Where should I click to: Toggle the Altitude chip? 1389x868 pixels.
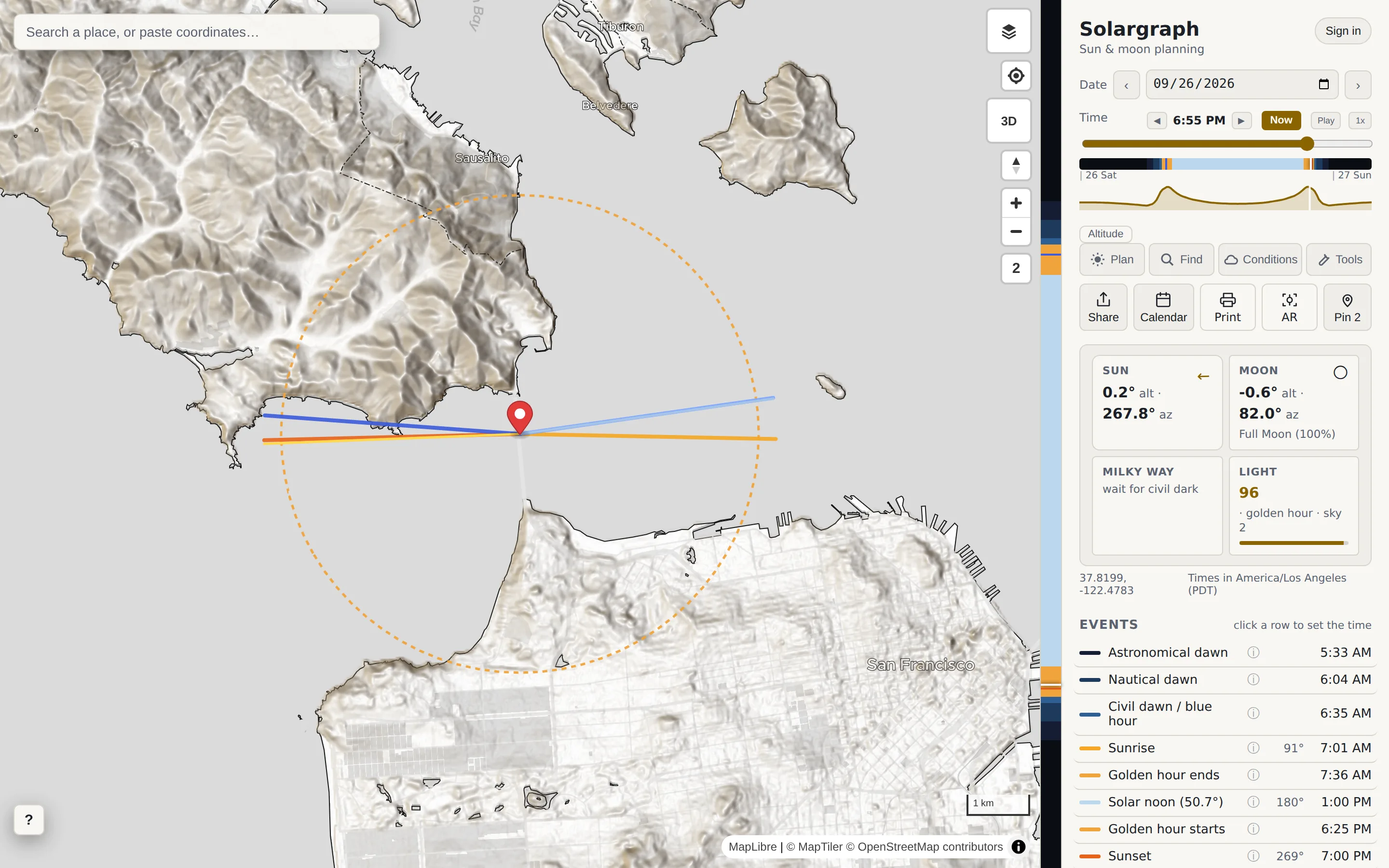pos(1105,234)
